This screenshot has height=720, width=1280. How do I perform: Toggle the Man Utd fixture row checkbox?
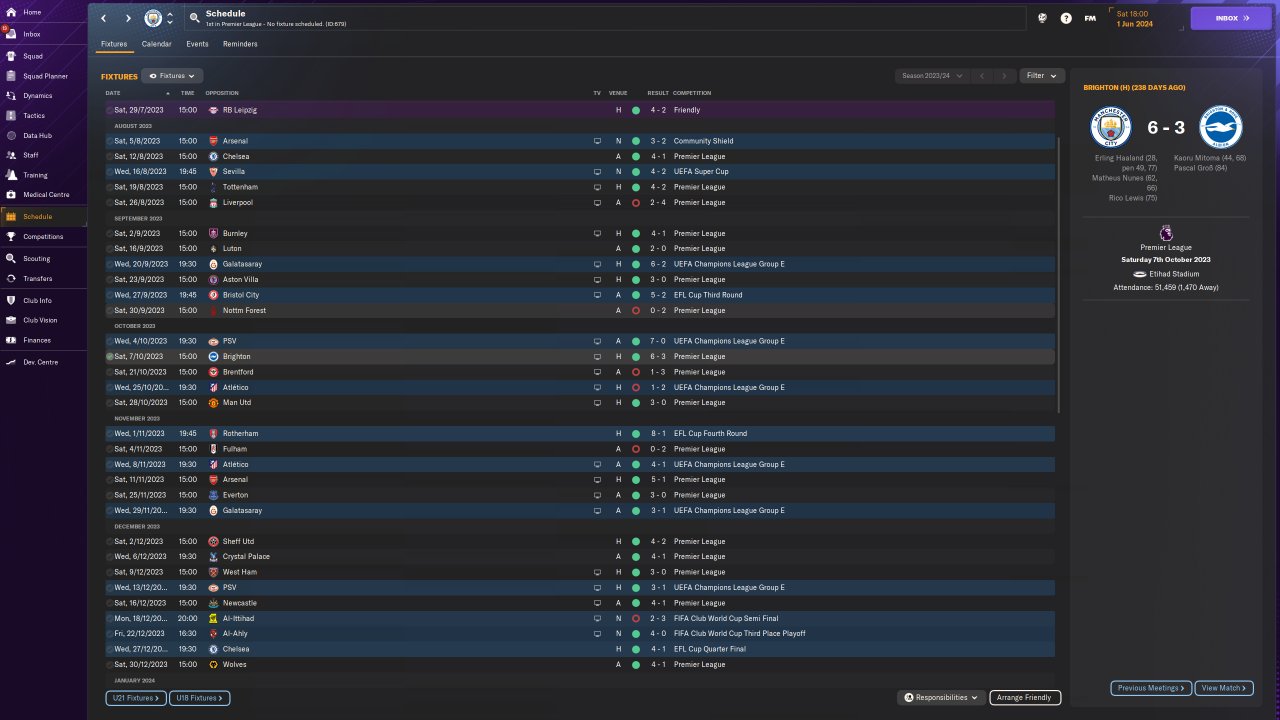110,403
